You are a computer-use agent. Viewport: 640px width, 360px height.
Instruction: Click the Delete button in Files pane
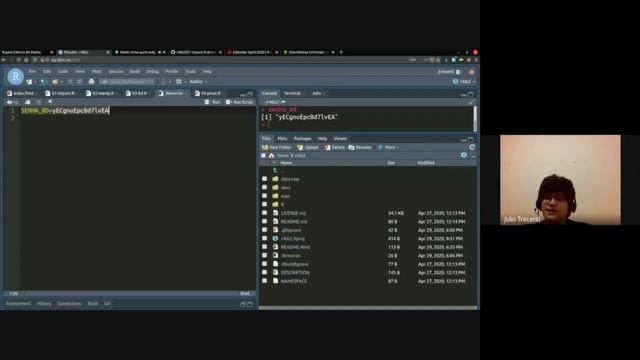[335, 147]
